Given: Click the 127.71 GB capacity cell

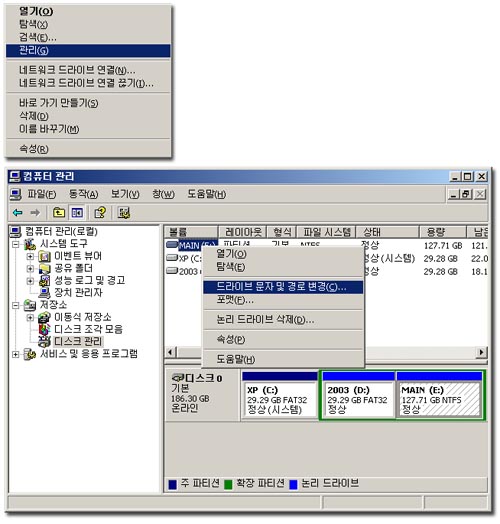Looking at the screenshot, I should pos(443,246).
